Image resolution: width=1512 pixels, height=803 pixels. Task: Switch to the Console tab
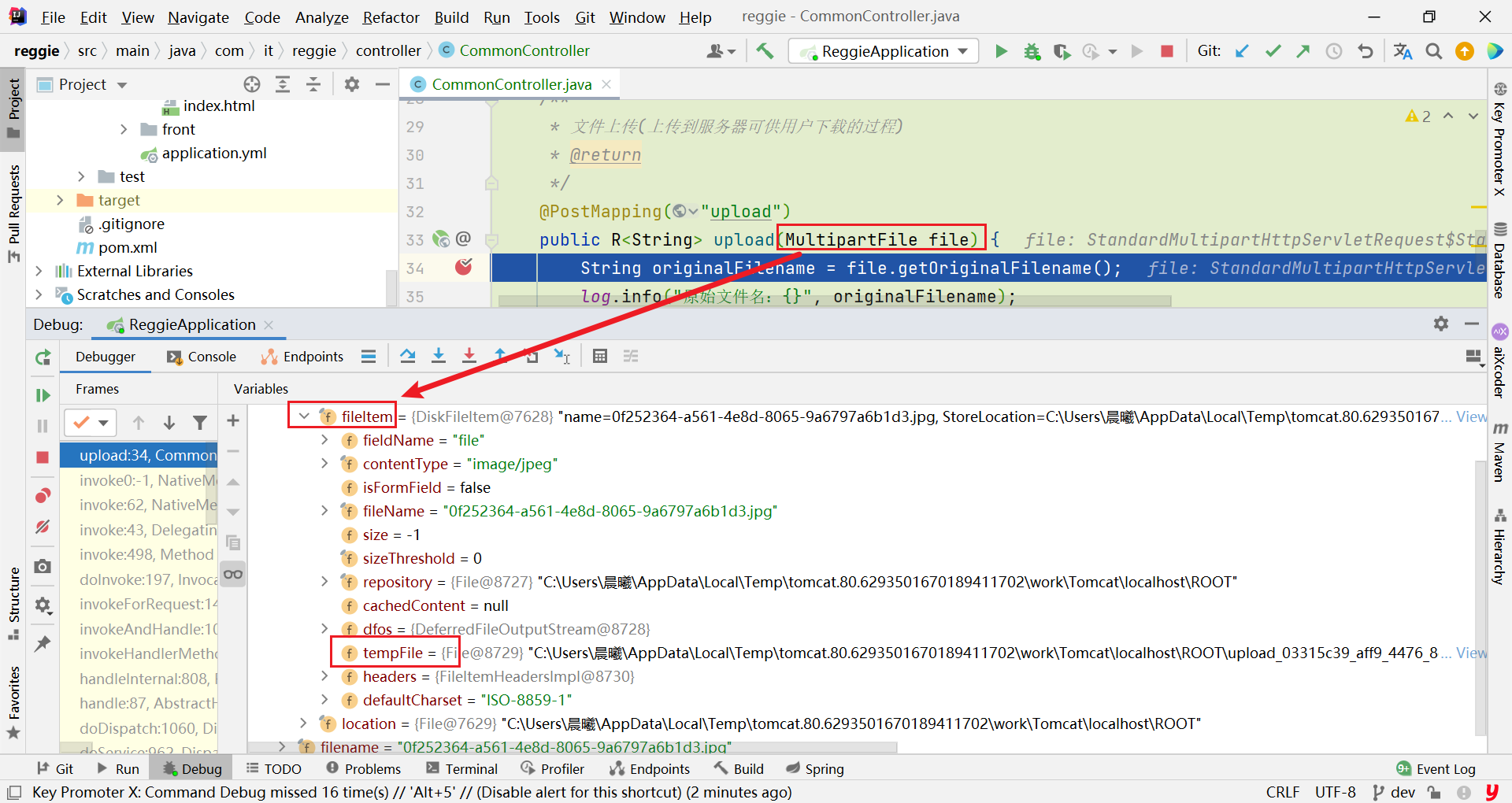[x=202, y=357]
